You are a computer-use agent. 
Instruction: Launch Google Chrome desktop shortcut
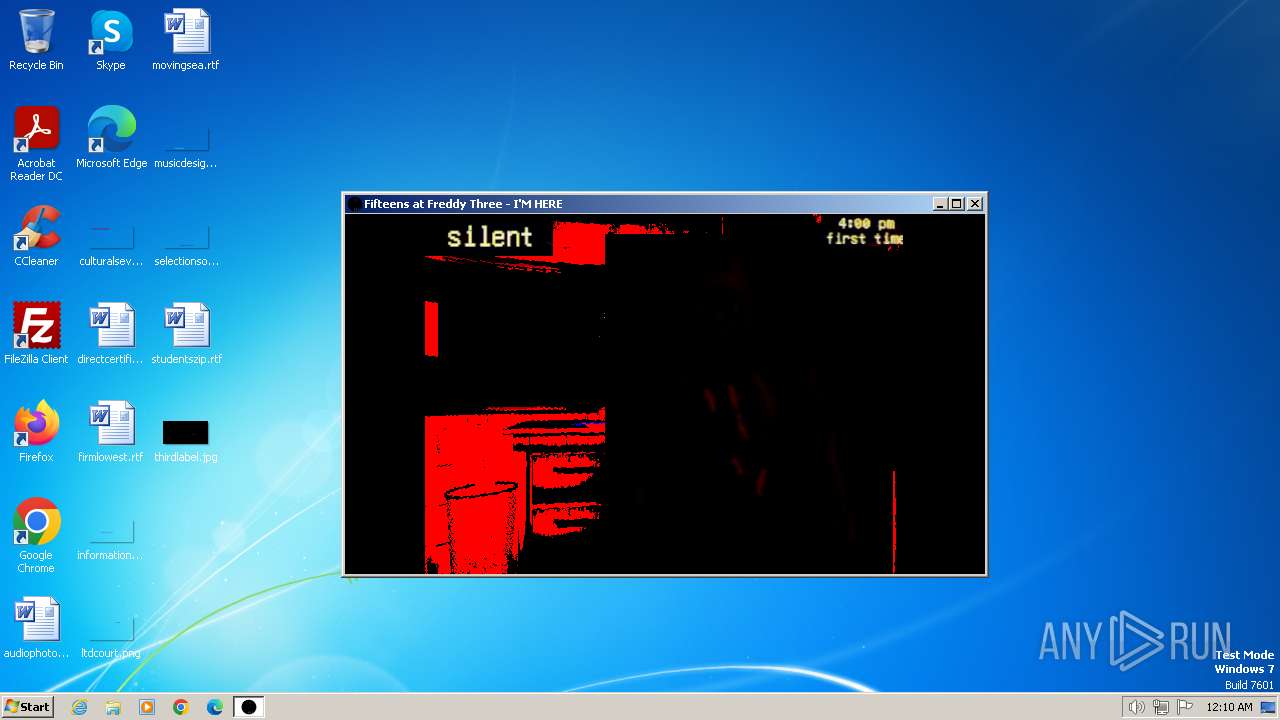[36, 536]
